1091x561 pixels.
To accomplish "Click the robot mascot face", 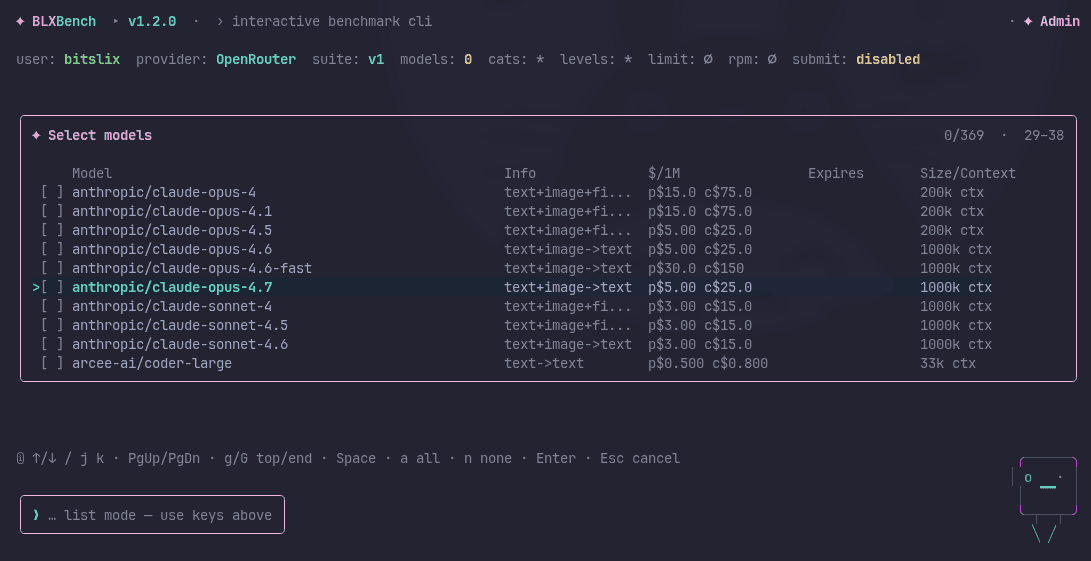I will click(1048, 485).
